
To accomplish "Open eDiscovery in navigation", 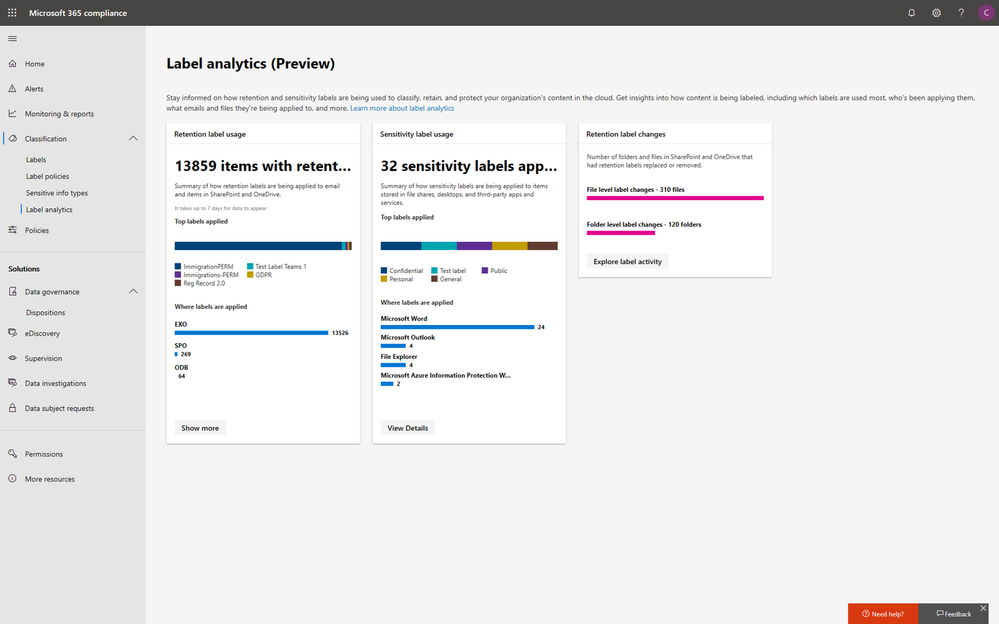I will coord(42,333).
